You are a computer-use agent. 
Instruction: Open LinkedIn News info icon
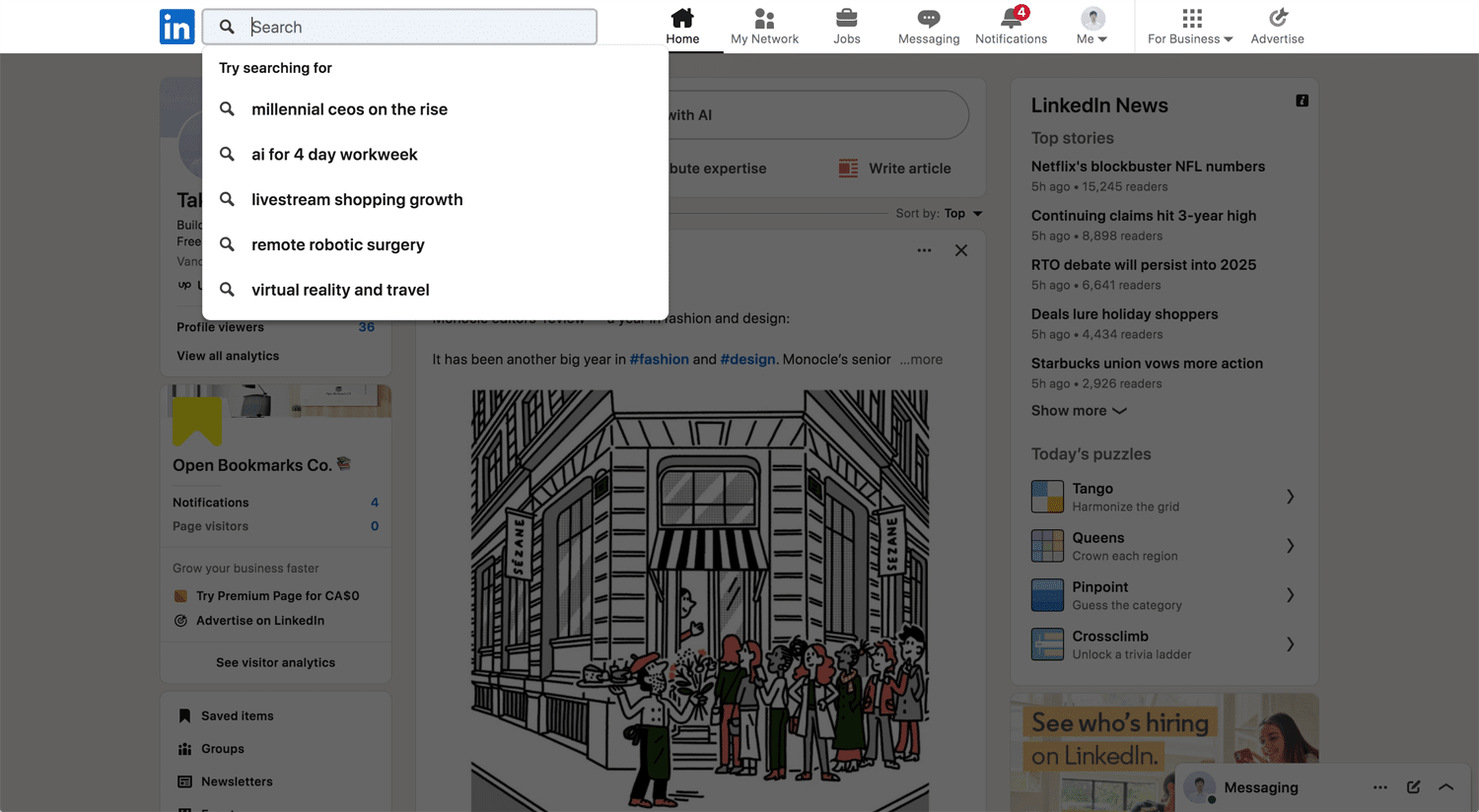tap(1302, 101)
